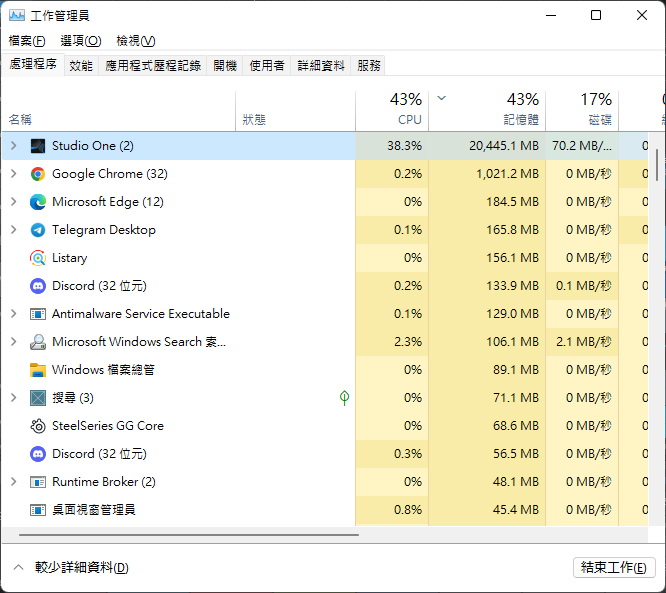Click the green leaf efficiency icon for 搜尋
Screen dimensions: 666x593
(x=344, y=398)
